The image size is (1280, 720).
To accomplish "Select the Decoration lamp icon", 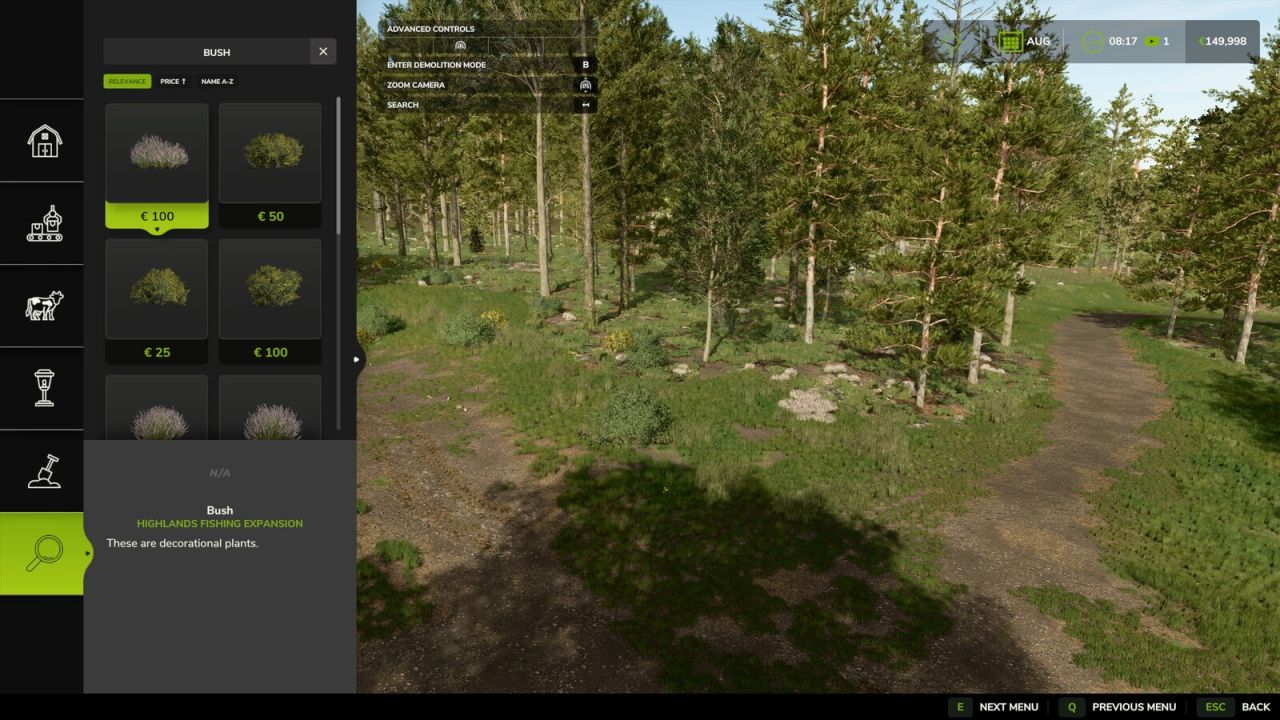I will (41, 390).
